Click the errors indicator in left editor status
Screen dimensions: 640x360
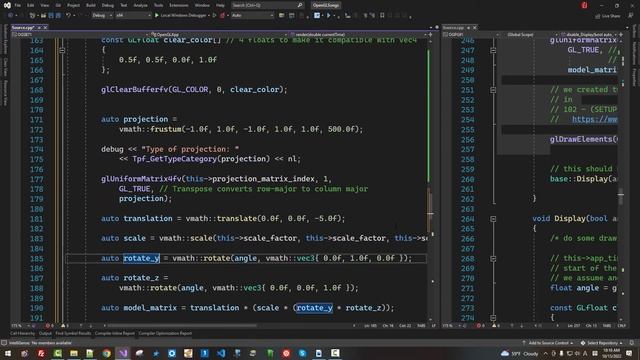point(49,326)
